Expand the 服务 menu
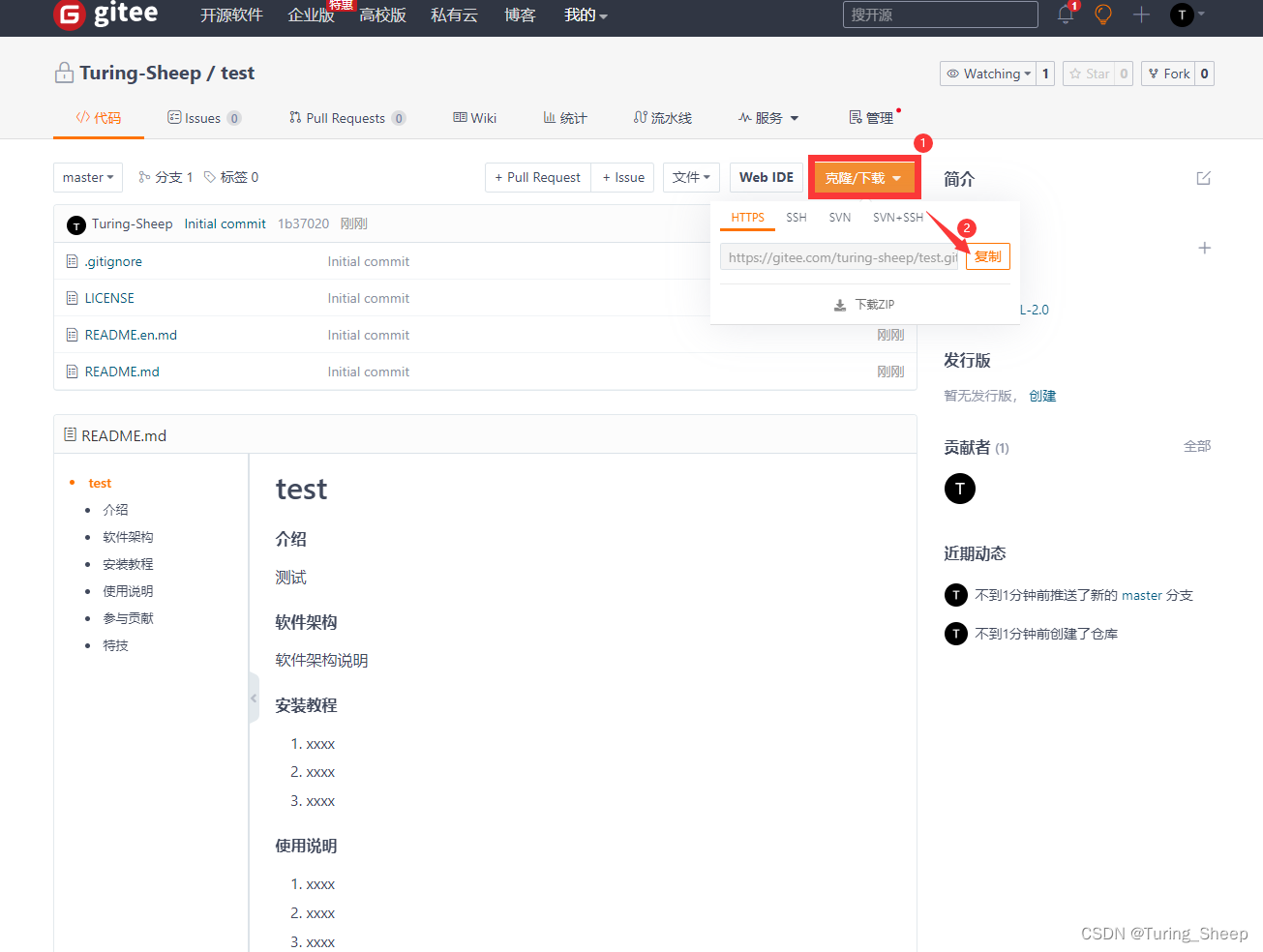Image resolution: width=1263 pixels, height=952 pixels. pos(768,118)
